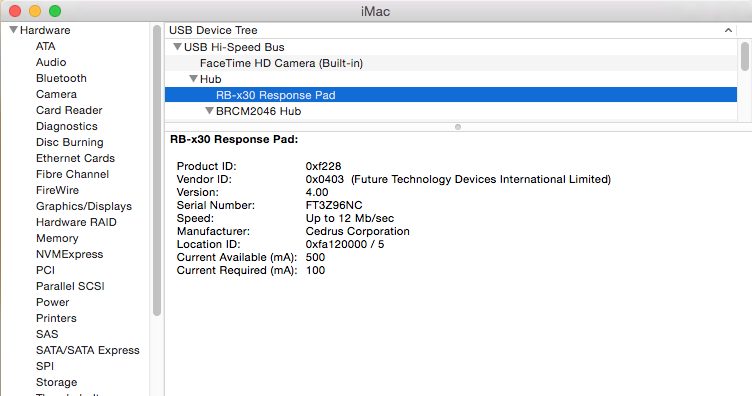The width and height of the screenshot is (752, 396).
Task: Click the Current Available value 500
Action: pyautogui.click(x=315, y=257)
